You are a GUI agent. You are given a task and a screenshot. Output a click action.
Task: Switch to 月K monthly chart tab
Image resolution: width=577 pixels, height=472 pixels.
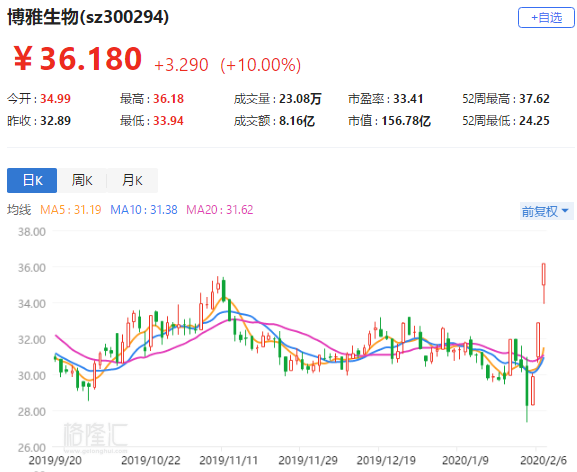132,180
